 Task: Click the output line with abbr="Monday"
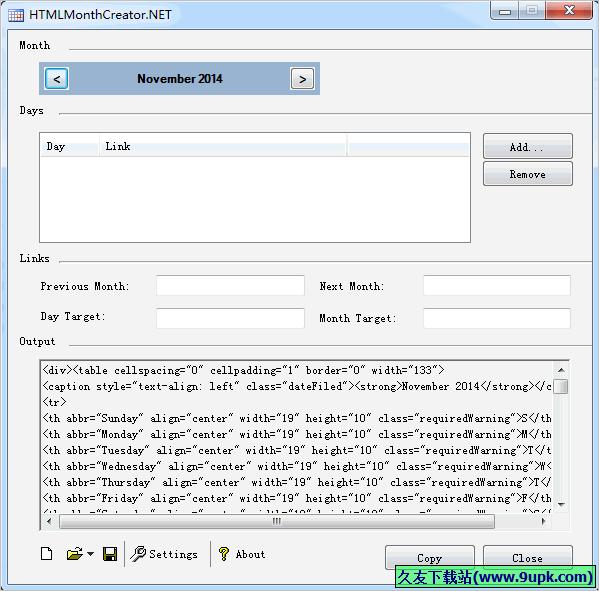297,434
